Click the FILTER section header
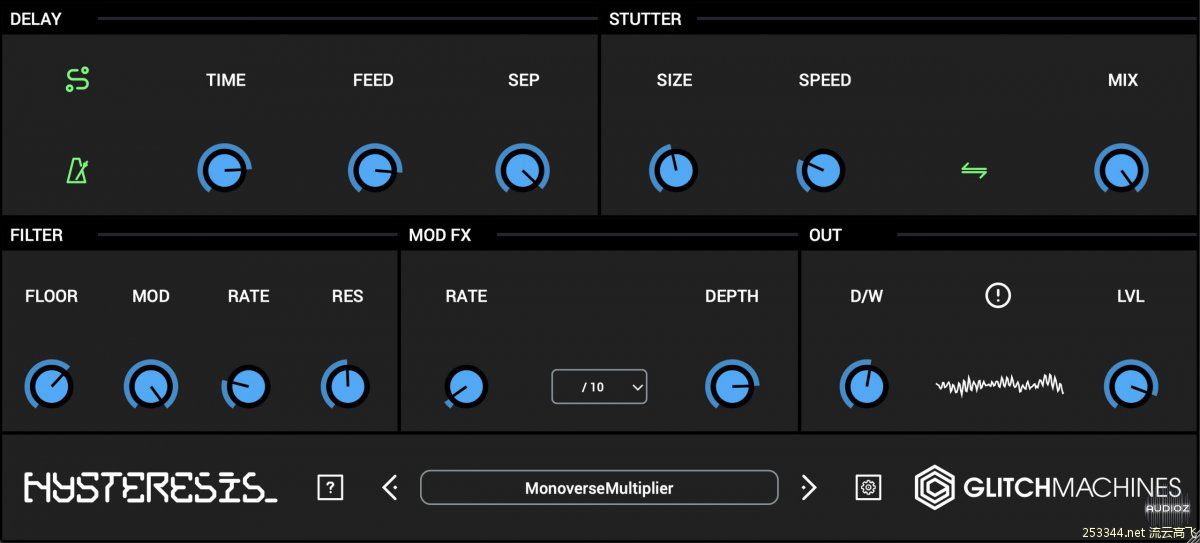Viewport: 1200px width, 543px height. pos(37,235)
